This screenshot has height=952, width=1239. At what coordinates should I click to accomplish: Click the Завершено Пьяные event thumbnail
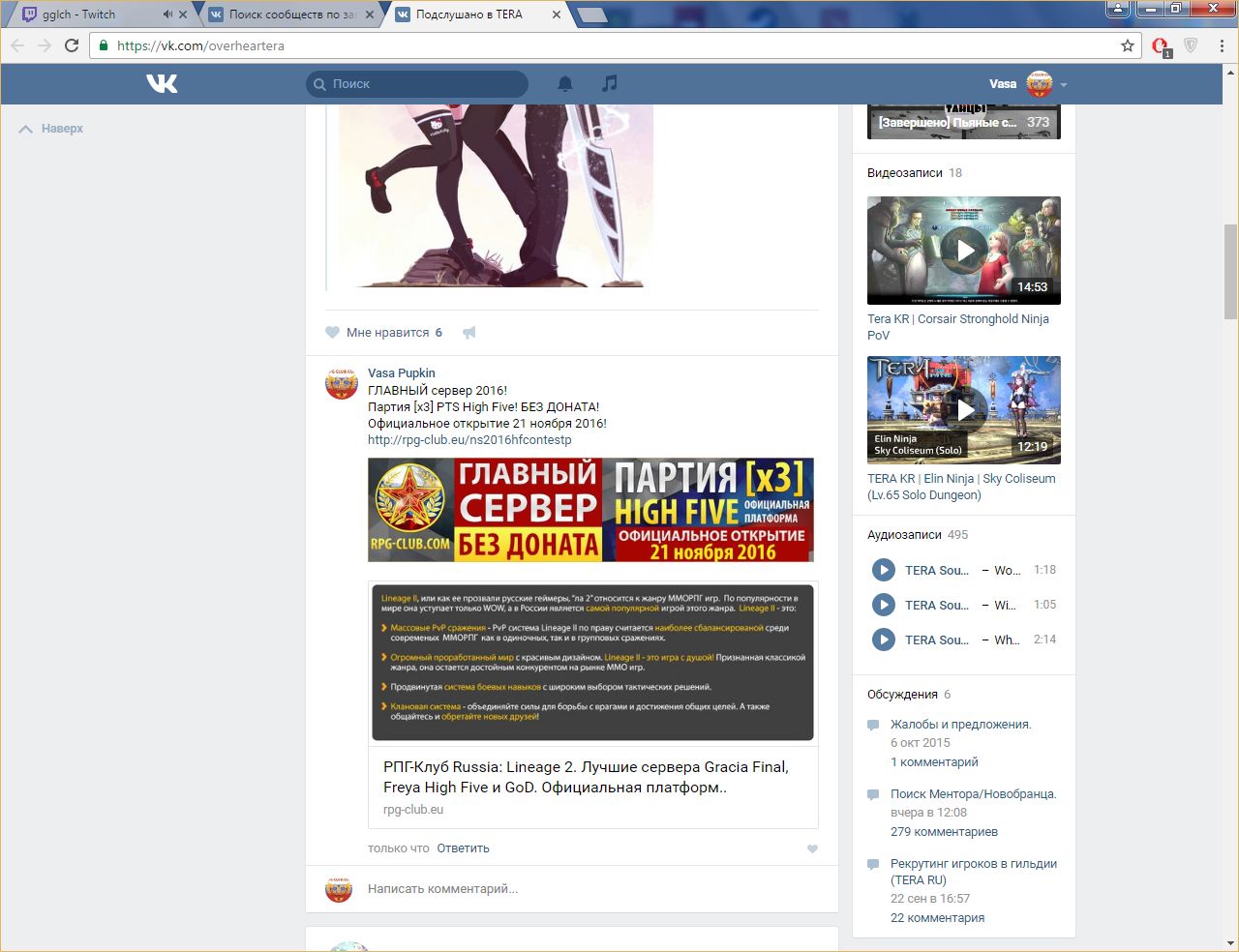click(x=964, y=121)
